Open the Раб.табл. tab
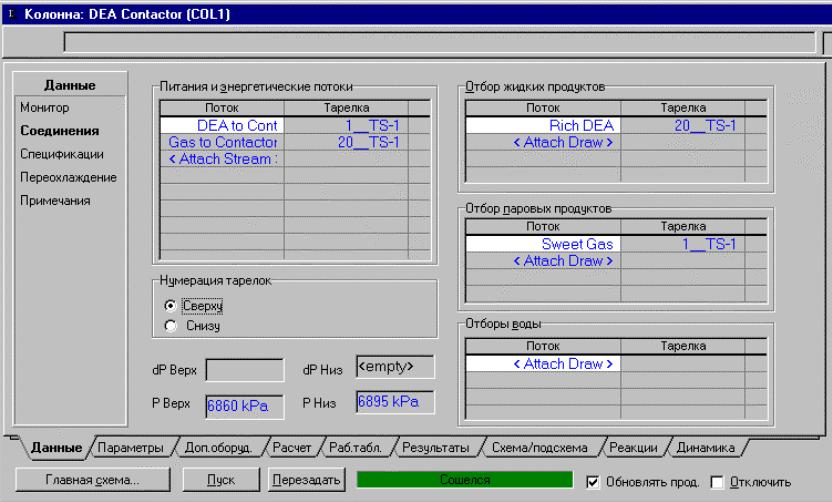 pyautogui.click(x=356, y=448)
